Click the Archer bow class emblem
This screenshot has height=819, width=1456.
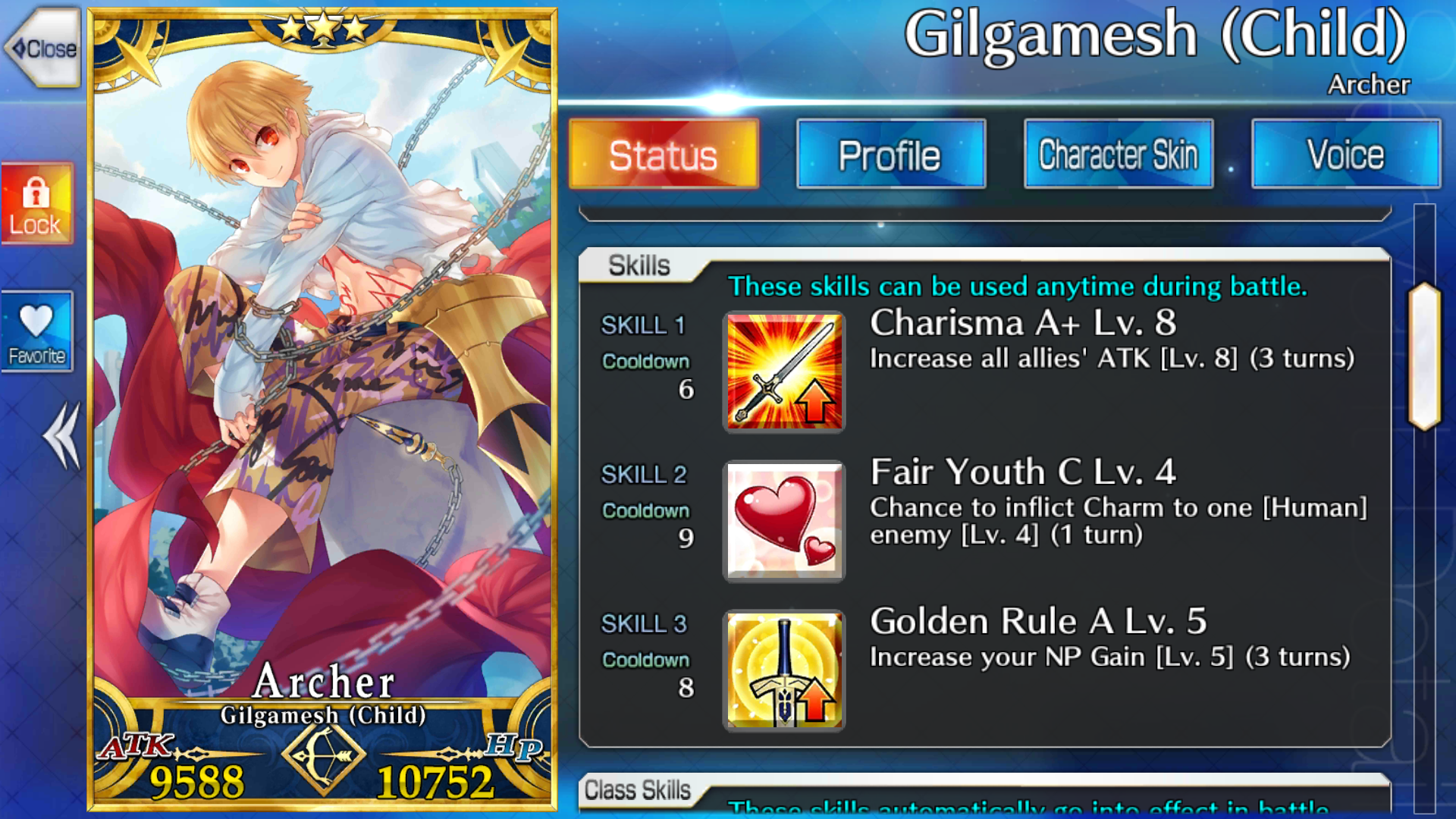pyautogui.click(x=324, y=756)
